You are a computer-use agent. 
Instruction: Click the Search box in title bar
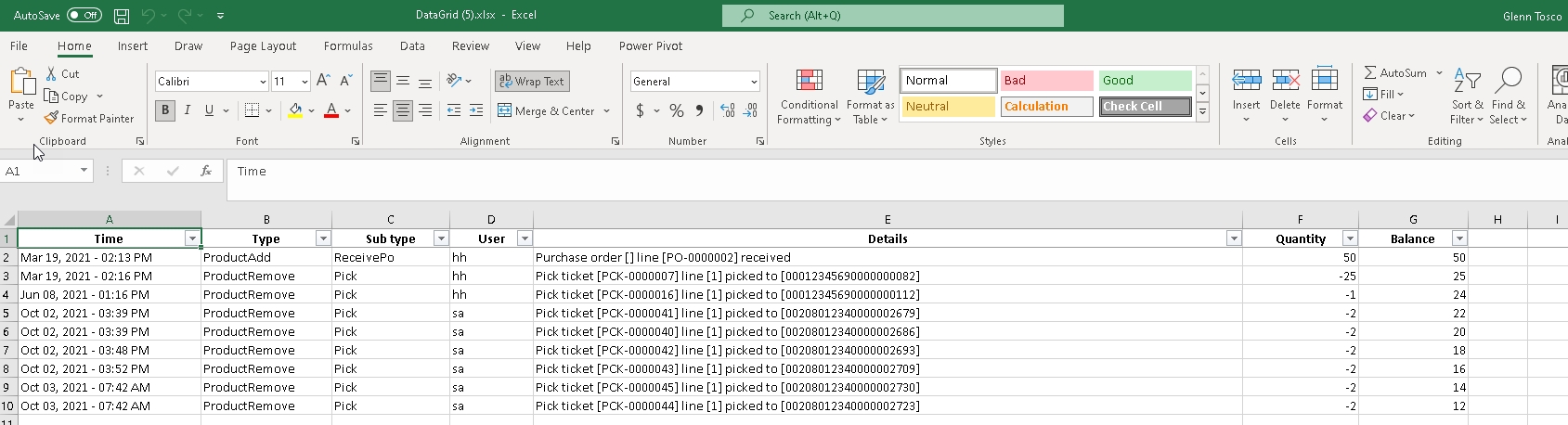pyautogui.click(x=892, y=16)
